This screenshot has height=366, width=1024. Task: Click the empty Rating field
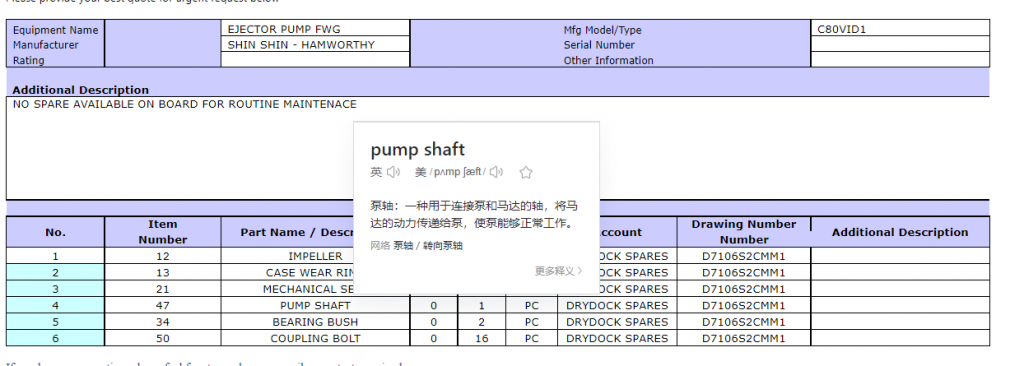click(x=315, y=59)
